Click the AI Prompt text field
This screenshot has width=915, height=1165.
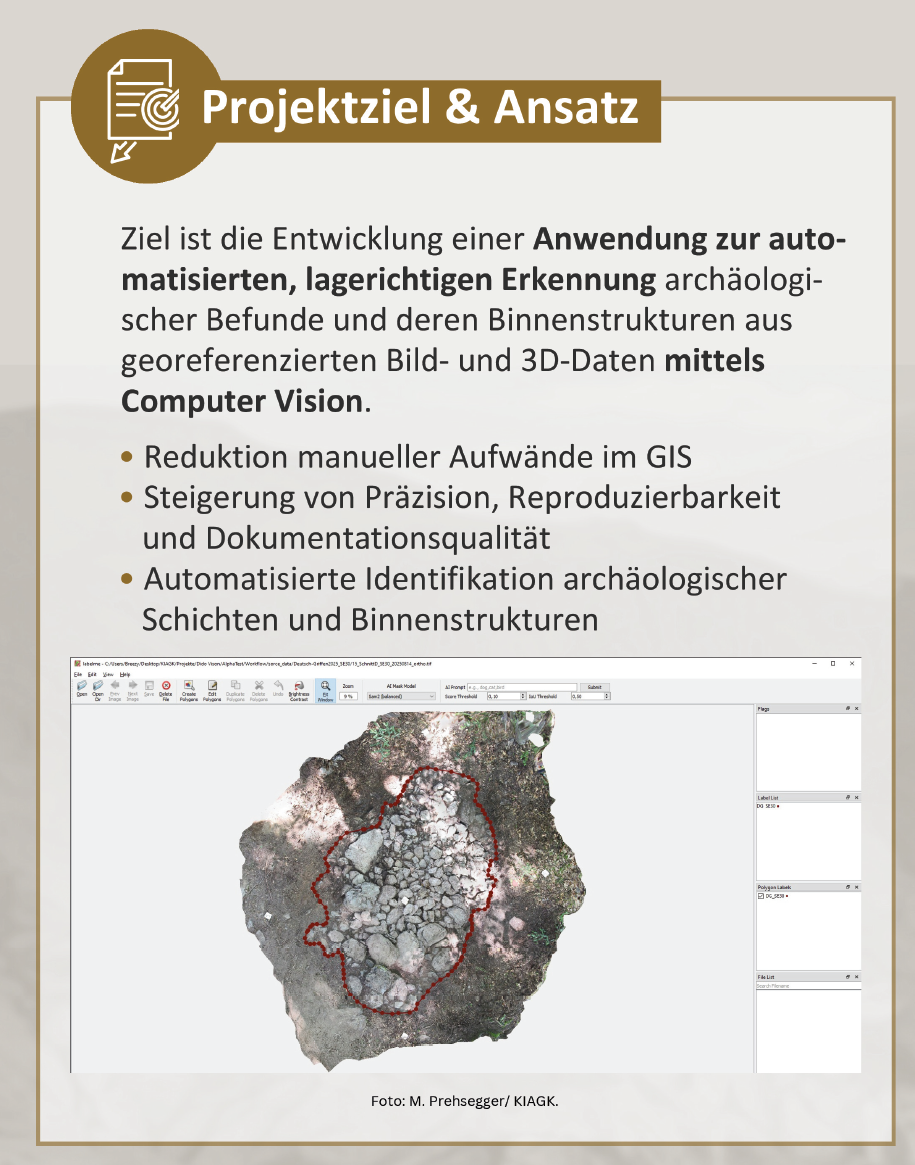[522, 687]
